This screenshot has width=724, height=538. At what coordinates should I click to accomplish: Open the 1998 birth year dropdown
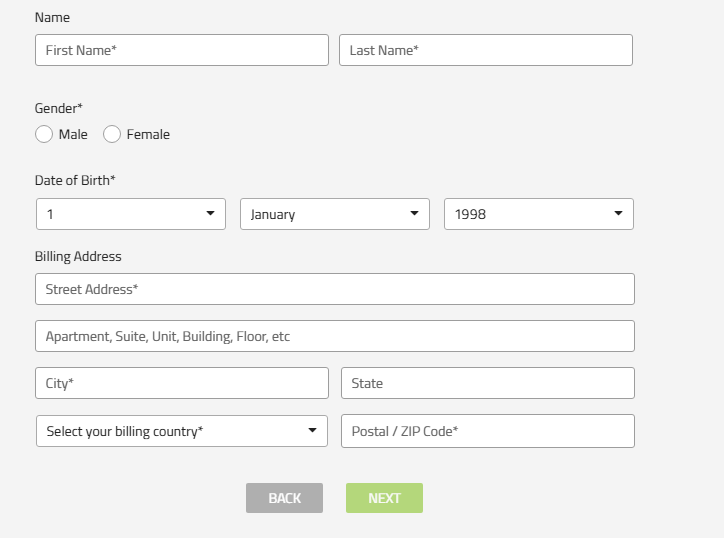click(x=538, y=214)
